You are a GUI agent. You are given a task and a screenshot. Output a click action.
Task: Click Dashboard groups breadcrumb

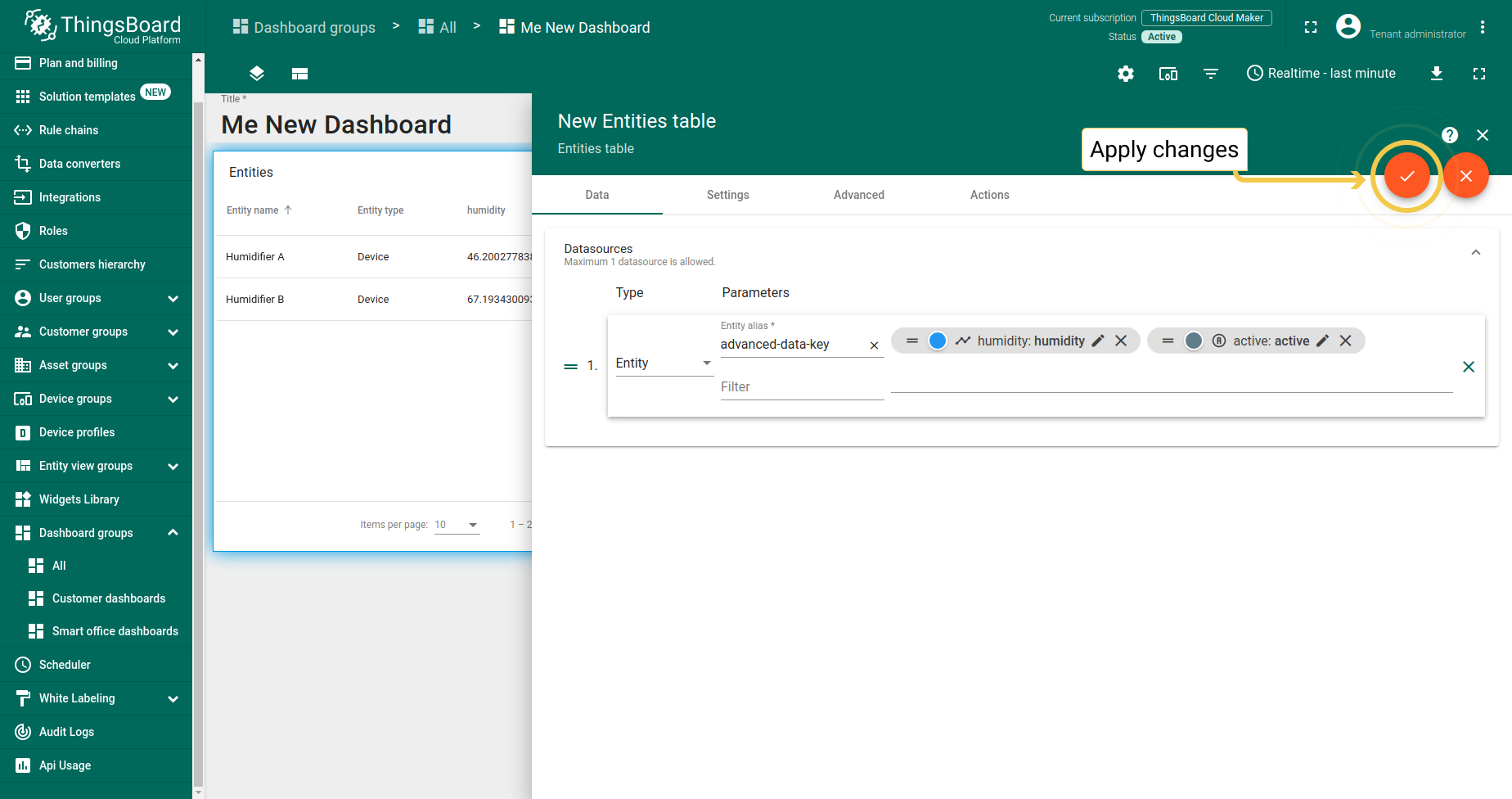[x=304, y=27]
